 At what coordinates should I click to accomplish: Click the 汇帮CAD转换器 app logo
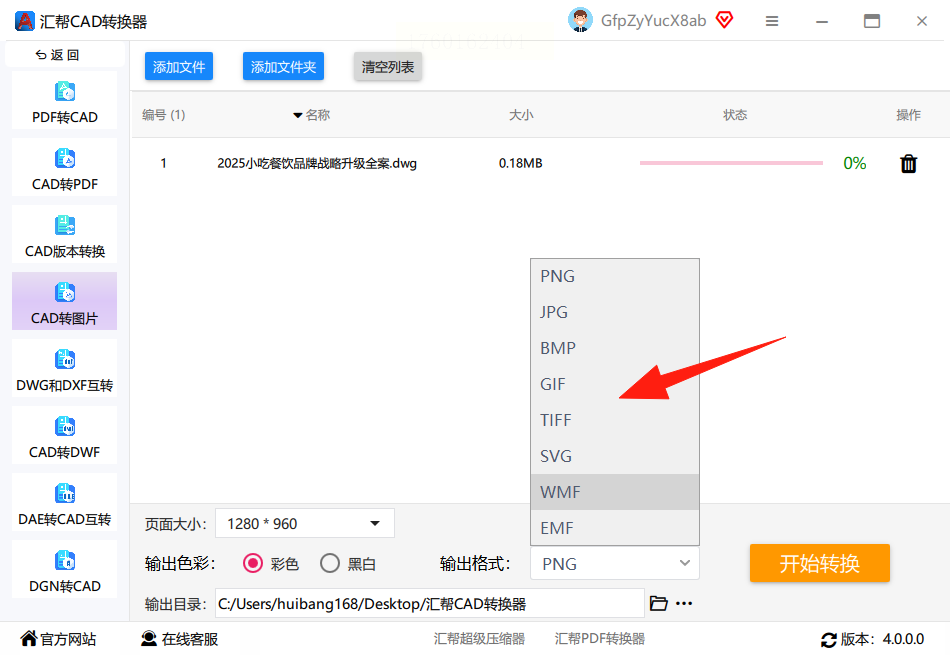click(x=24, y=21)
